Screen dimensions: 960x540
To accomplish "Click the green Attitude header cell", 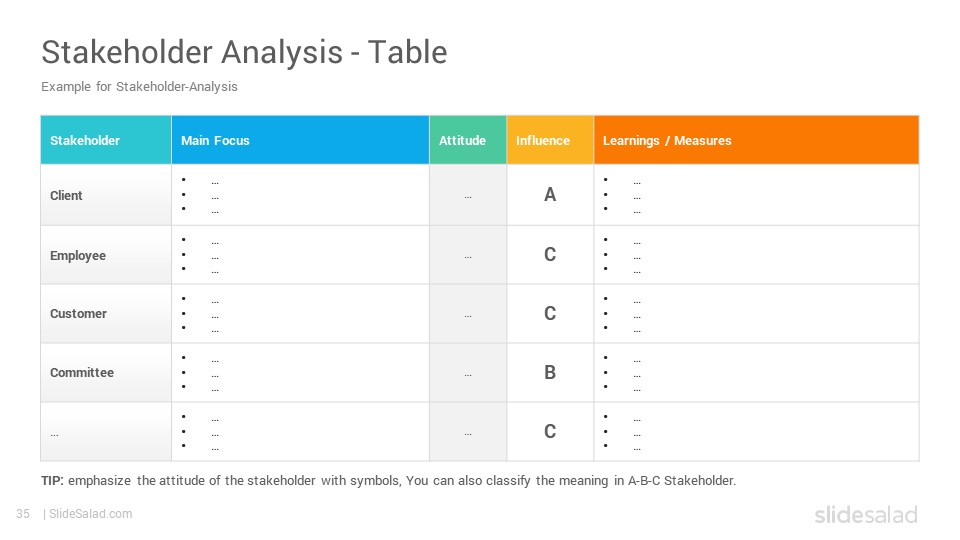I will click(x=468, y=140).
